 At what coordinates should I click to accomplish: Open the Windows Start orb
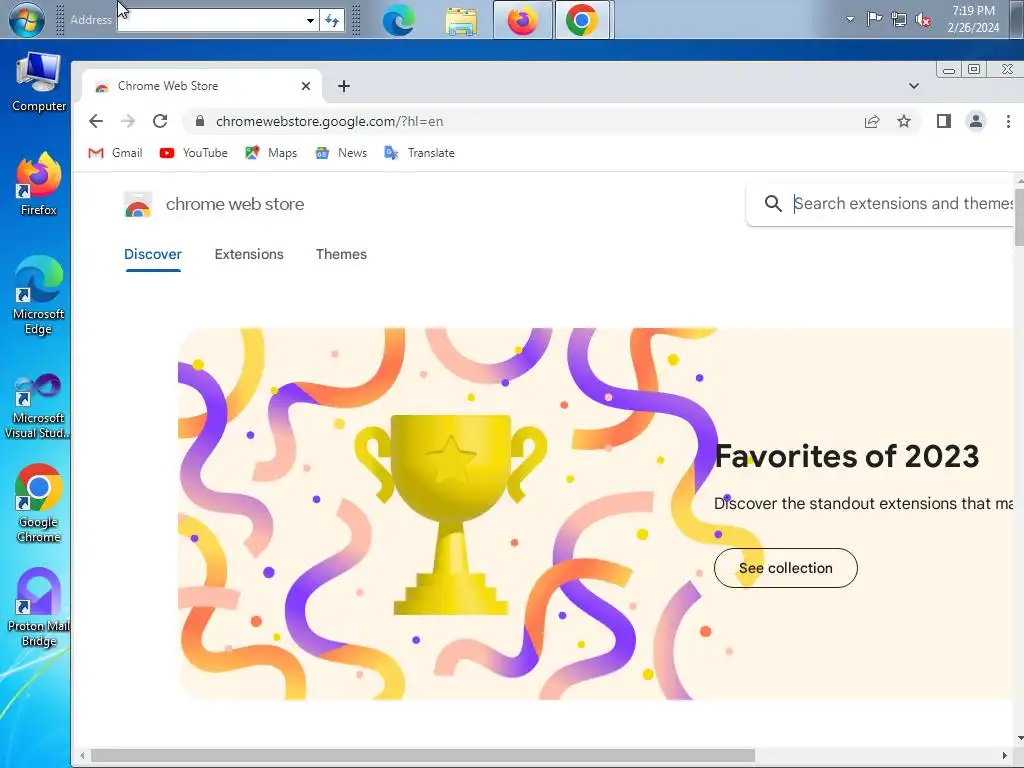click(27, 20)
